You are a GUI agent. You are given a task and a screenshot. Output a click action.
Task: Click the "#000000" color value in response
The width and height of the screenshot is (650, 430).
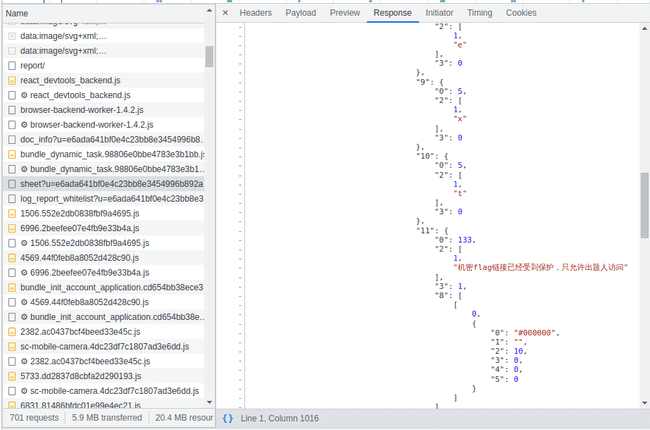[536, 333]
